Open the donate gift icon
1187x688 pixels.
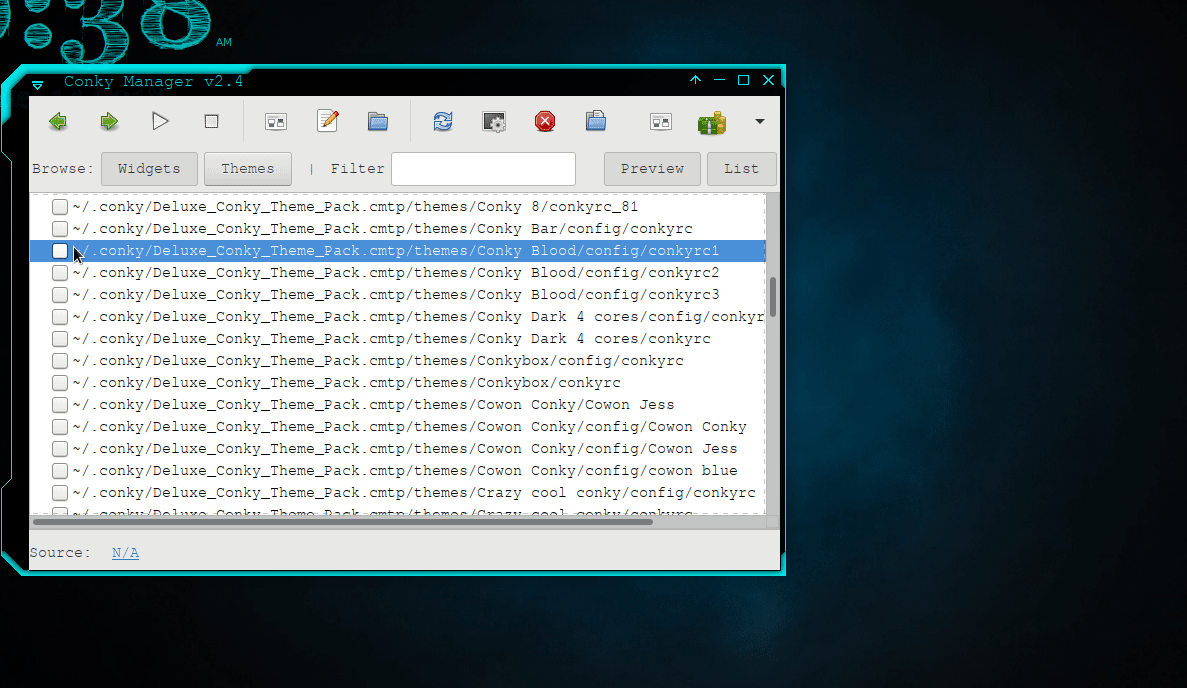pos(712,121)
